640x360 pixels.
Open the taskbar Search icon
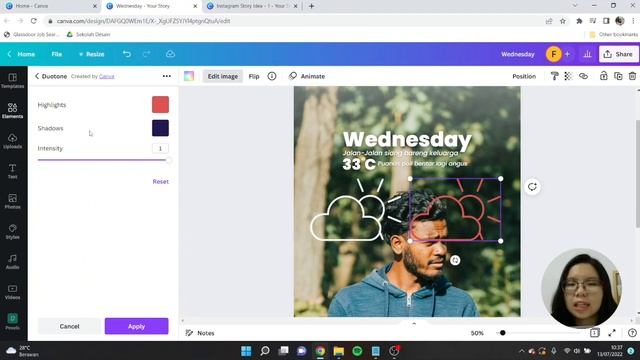click(x=265, y=351)
